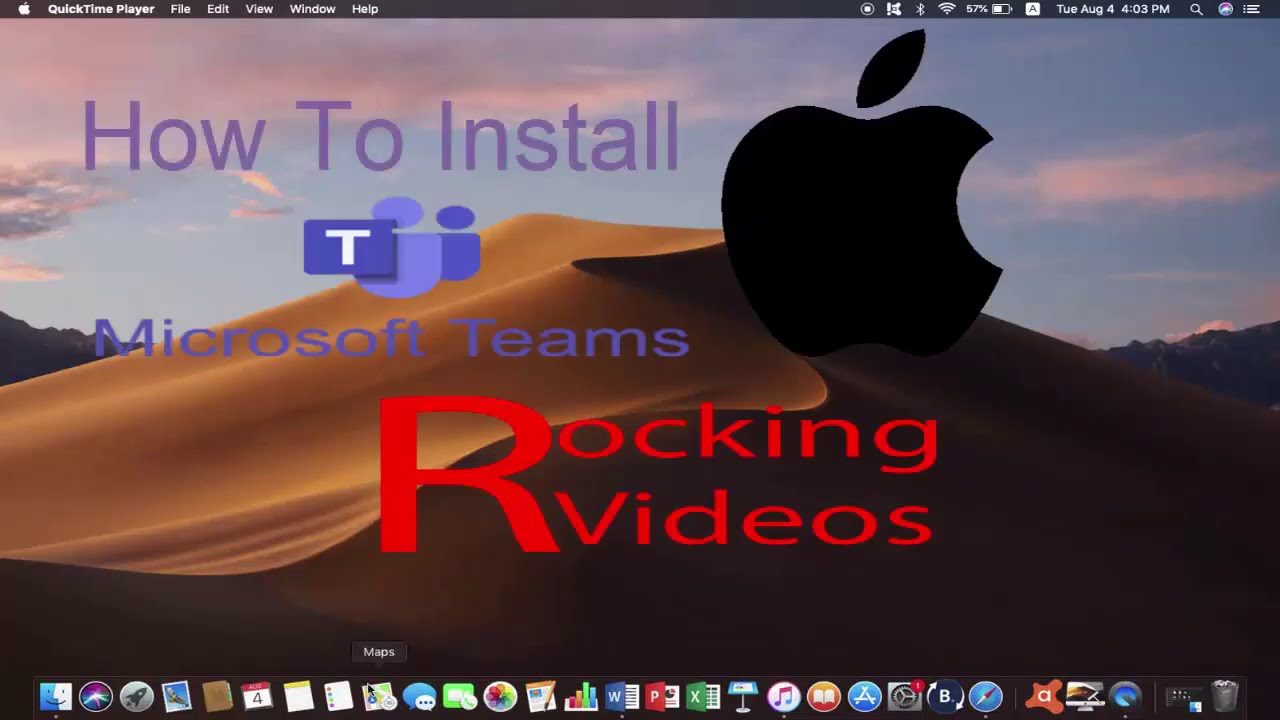Open the Trash in dock
The image size is (1280, 720).
(x=1225, y=696)
